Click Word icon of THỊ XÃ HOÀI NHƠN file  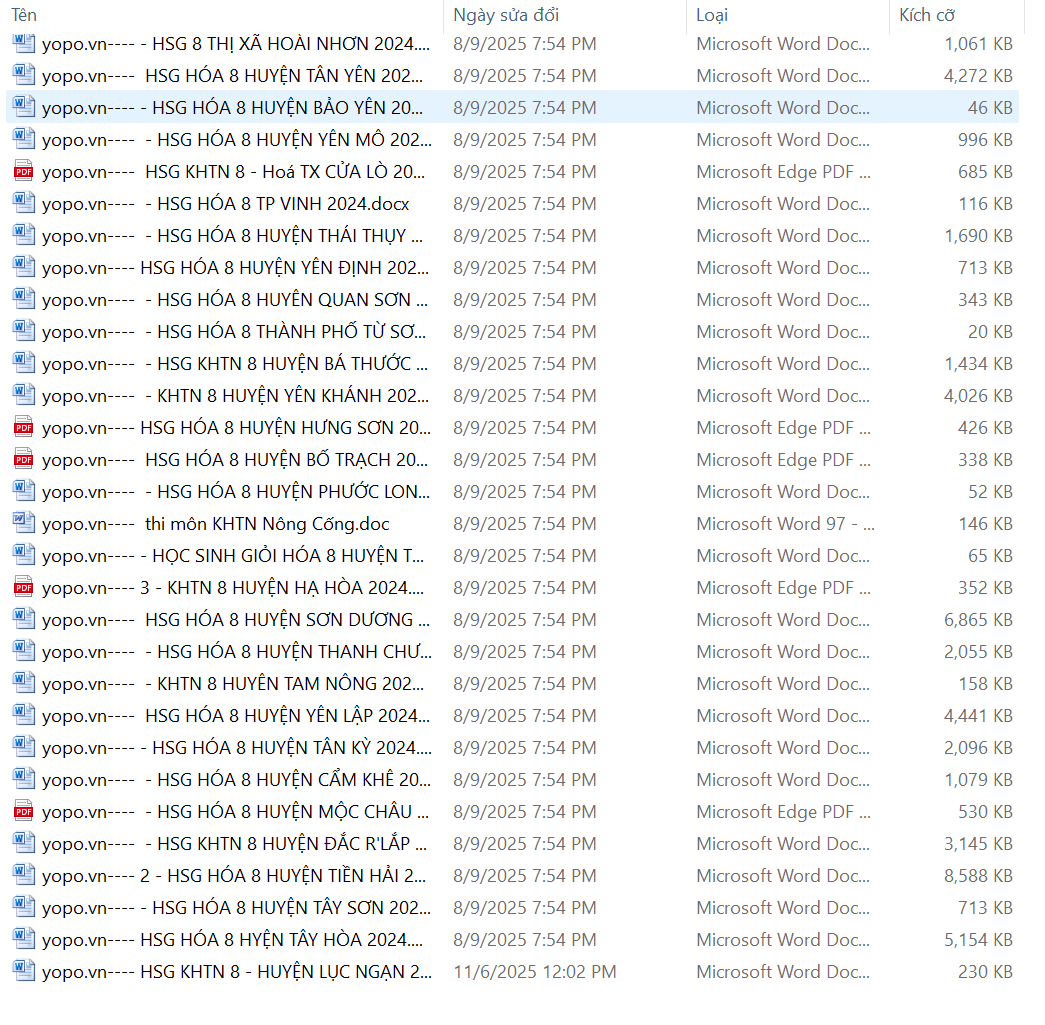pos(23,44)
